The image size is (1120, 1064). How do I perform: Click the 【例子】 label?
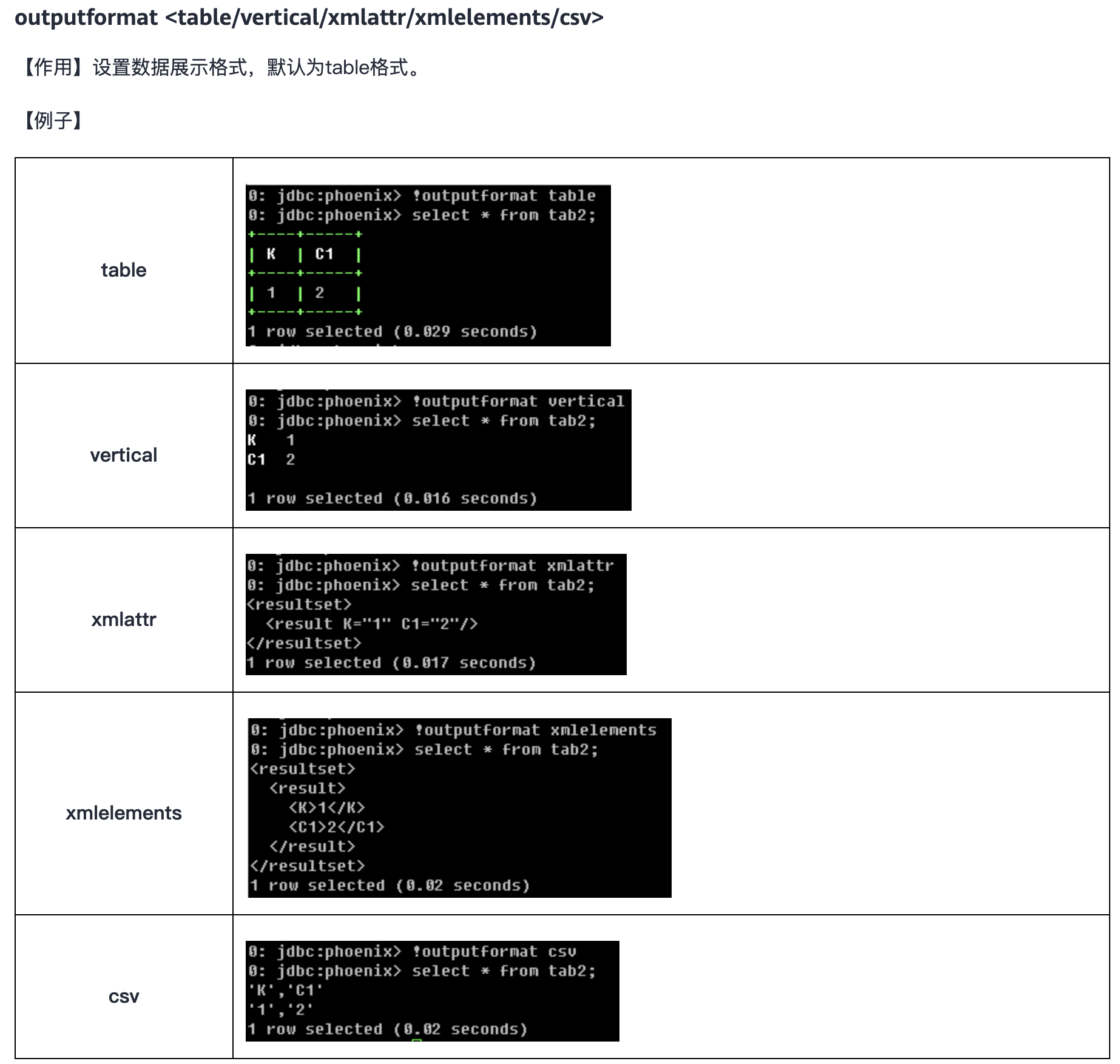[53, 120]
